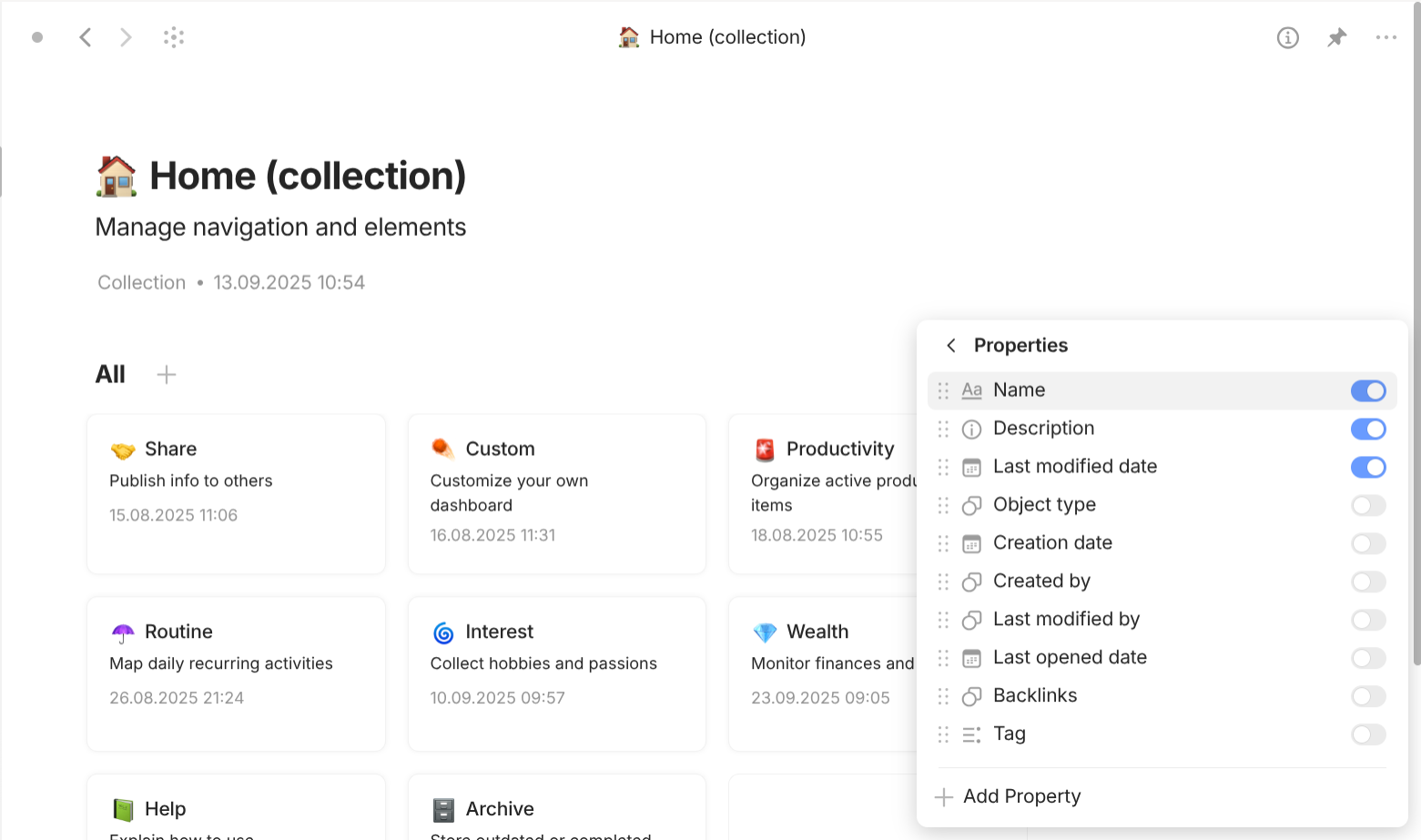Enable the Backlinks property toggle
The image size is (1421, 840).
point(1367,696)
